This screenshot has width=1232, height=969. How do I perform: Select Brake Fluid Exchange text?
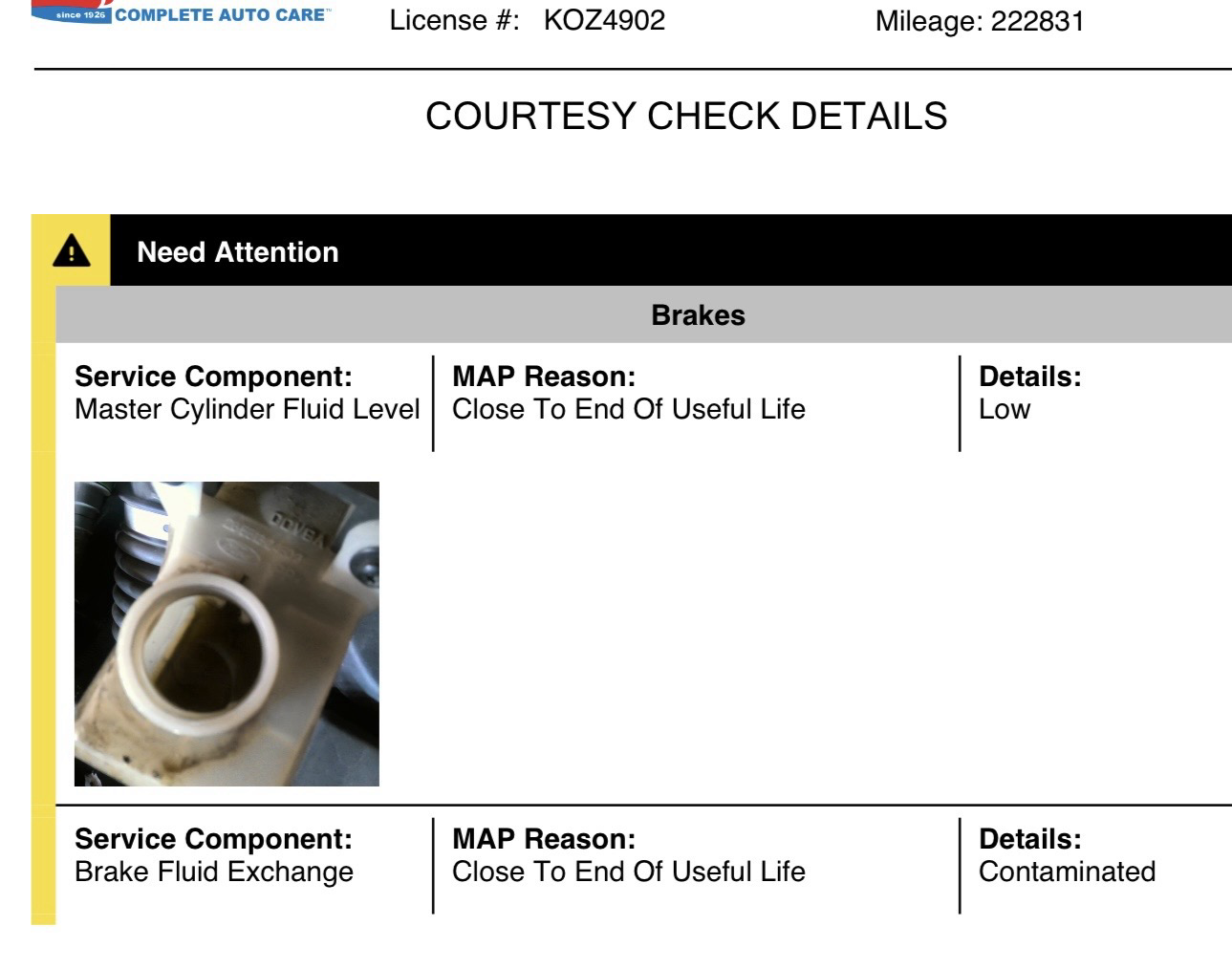[x=214, y=872]
